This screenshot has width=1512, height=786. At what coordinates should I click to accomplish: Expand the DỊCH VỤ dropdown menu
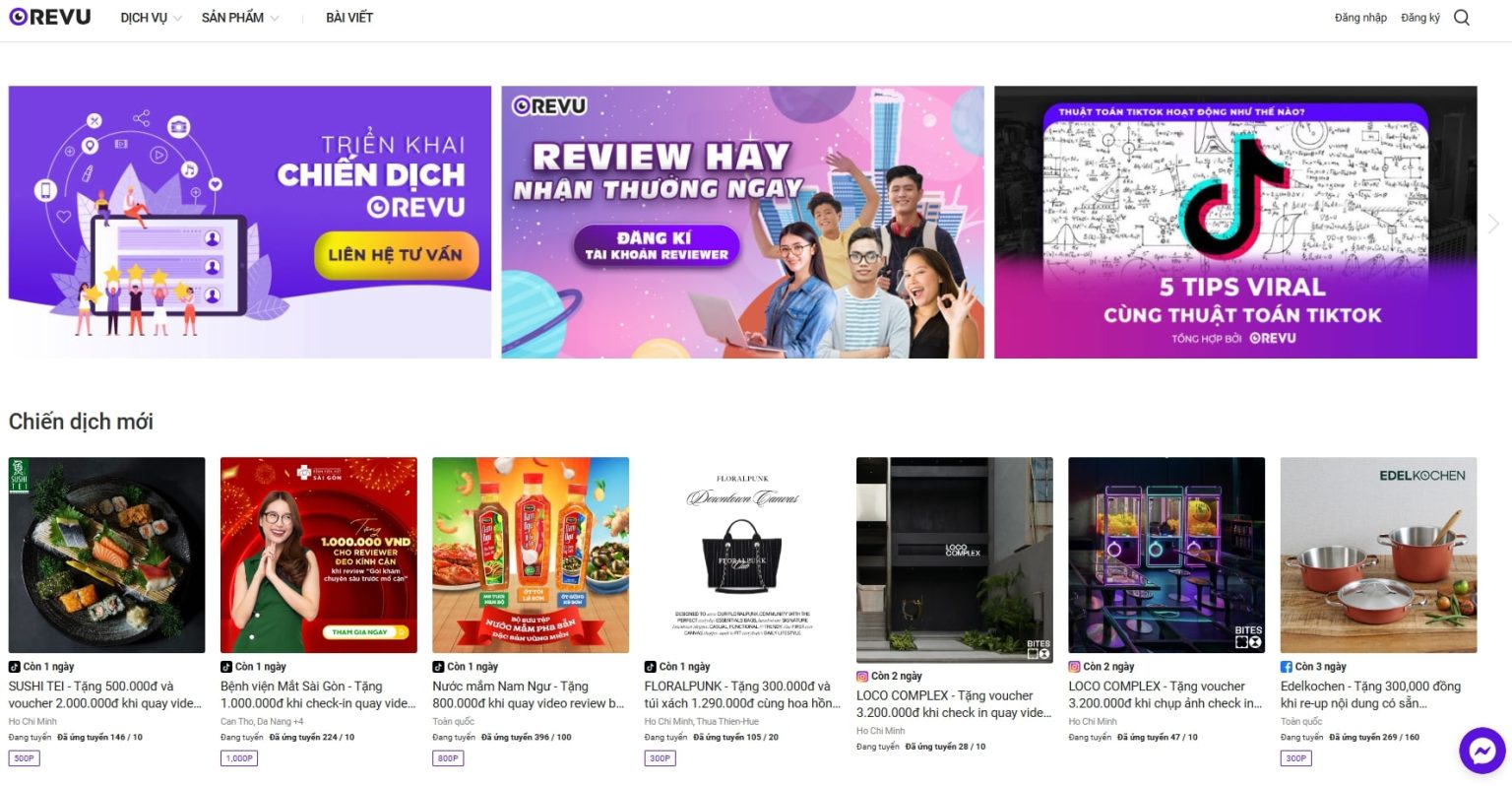(x=151, y=18)
